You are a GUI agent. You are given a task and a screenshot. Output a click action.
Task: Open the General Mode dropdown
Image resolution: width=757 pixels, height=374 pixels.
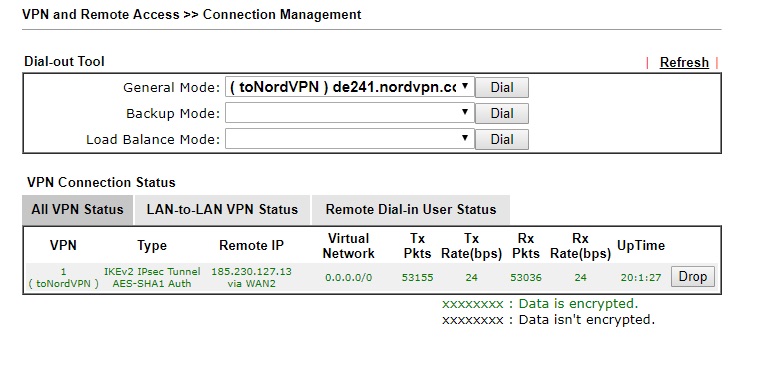(x=350, y=87)
